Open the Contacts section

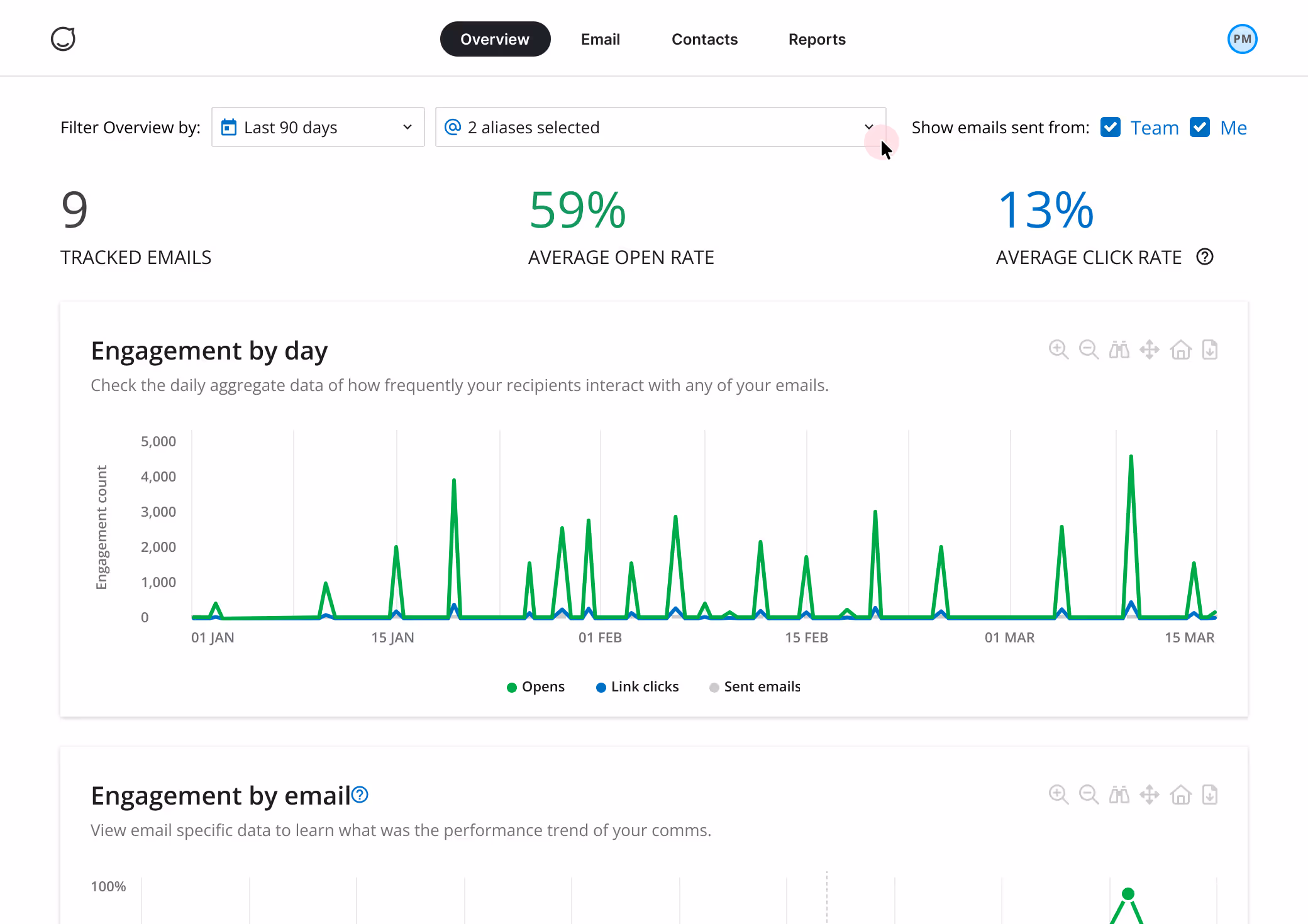[704, 39]
